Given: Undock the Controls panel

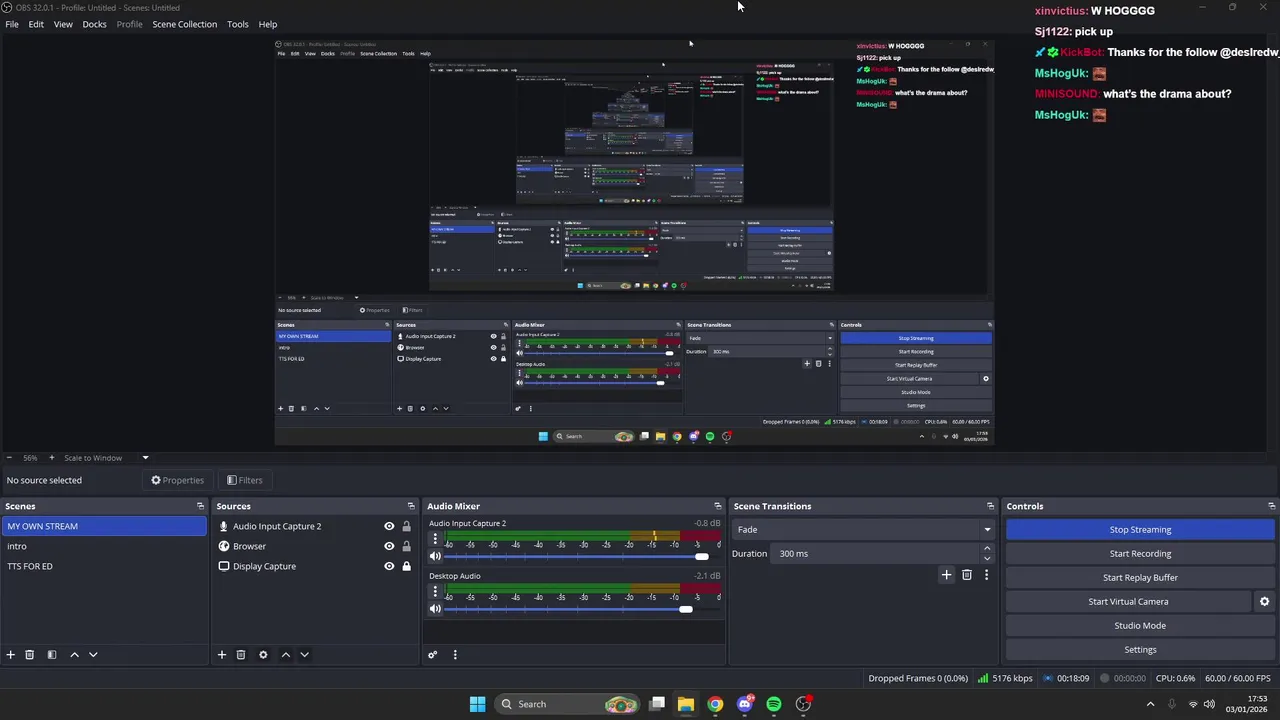Looking at the screenshot, I should [x=1271, y=506].
